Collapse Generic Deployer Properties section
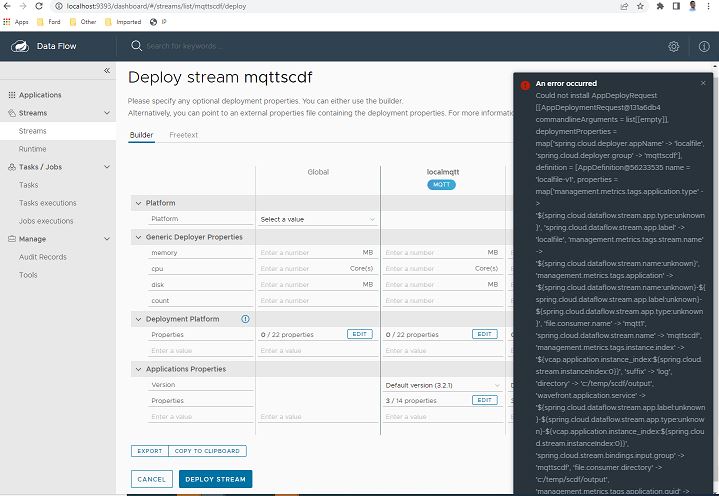Image resolution: width=719 pixels, height=496 pixels. [x=138, y=237]
